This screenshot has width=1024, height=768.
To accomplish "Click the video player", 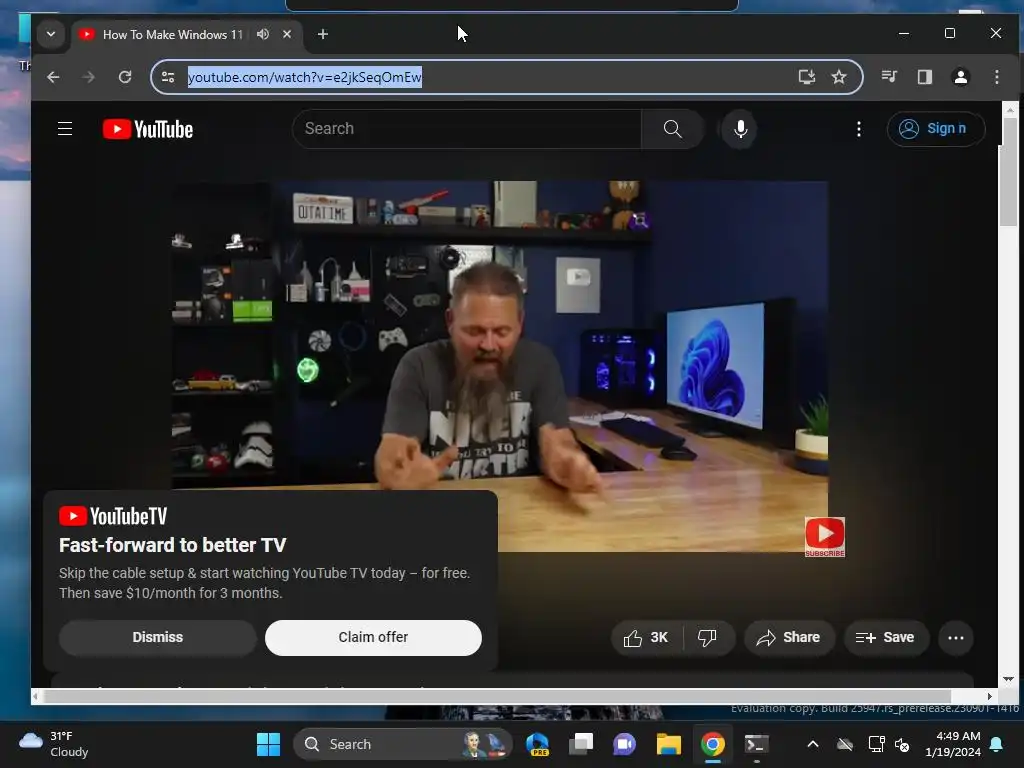I will coord(500,366).
